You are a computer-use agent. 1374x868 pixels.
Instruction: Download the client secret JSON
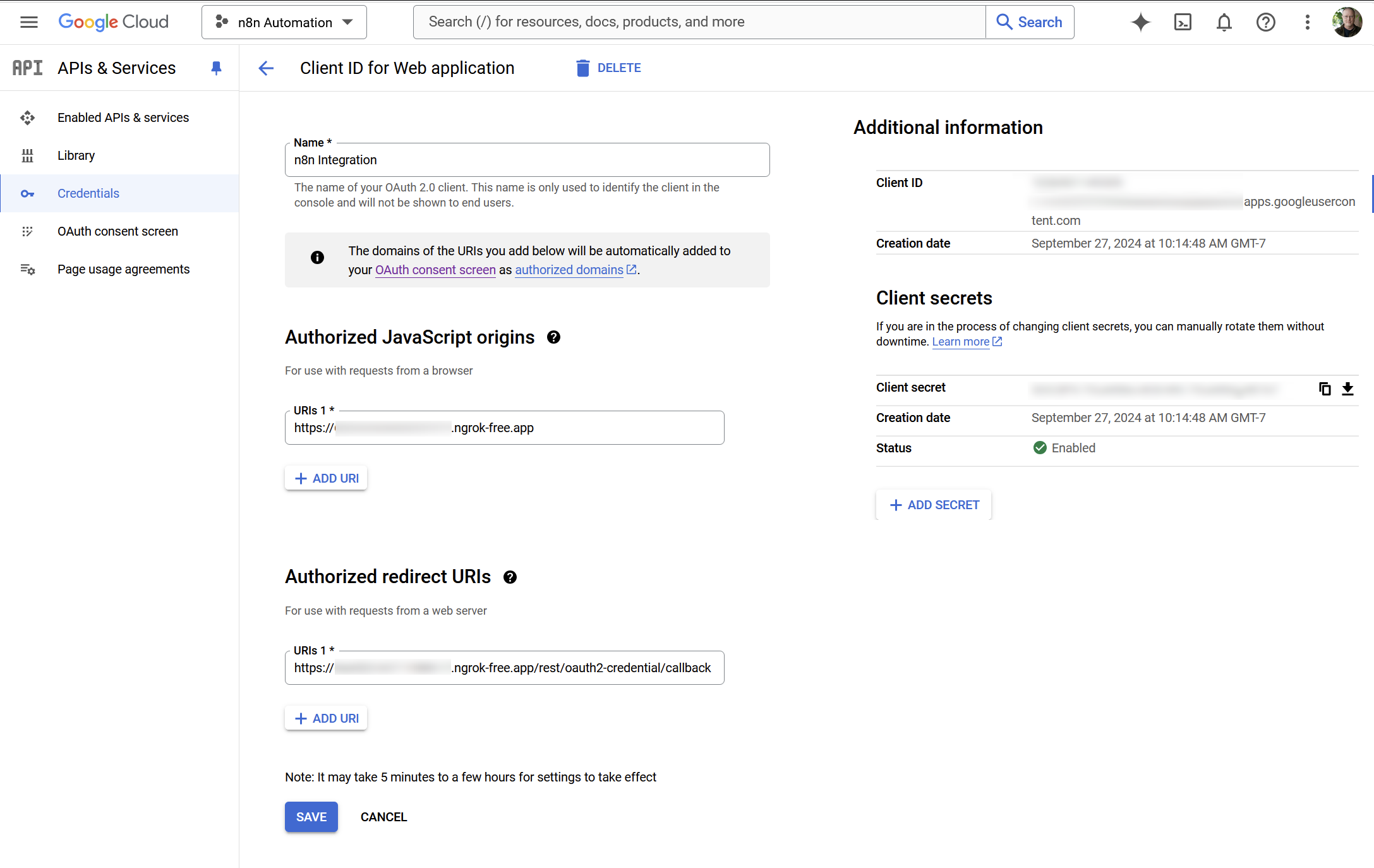click(1347, 389)
